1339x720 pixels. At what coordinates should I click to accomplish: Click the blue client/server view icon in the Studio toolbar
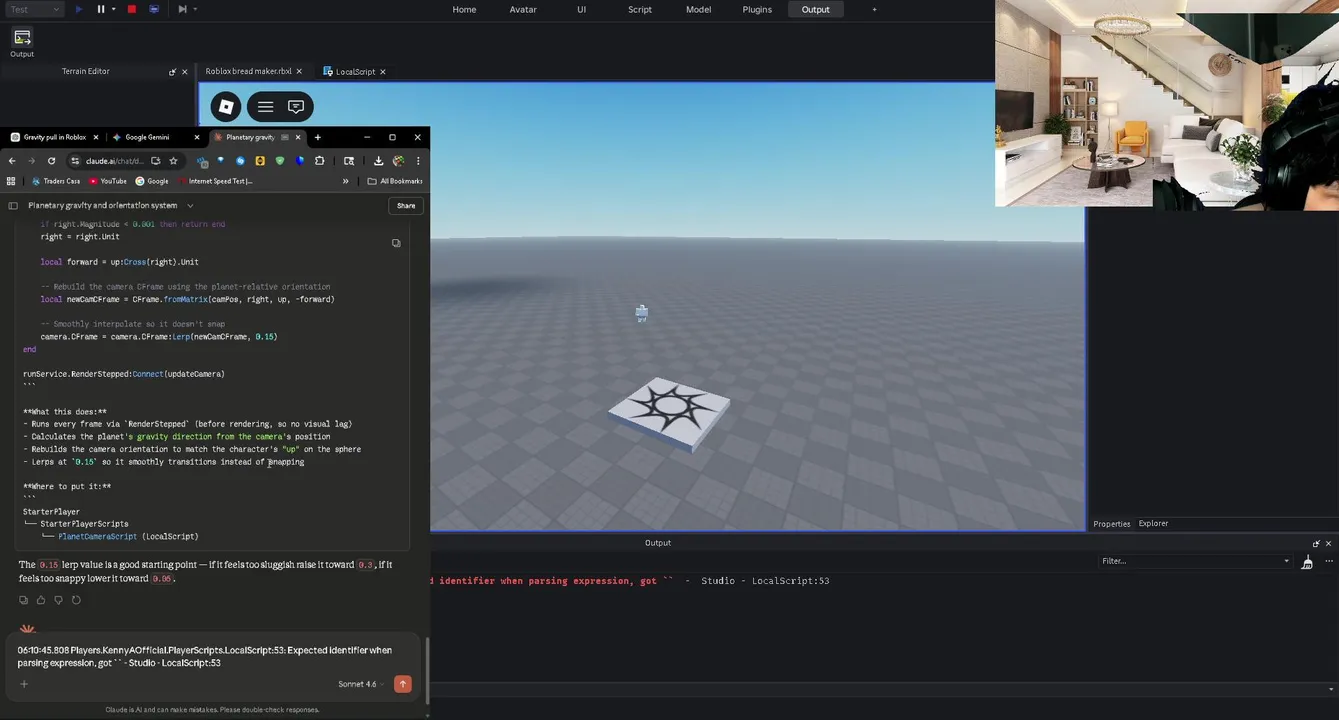[x=154, y=9]
